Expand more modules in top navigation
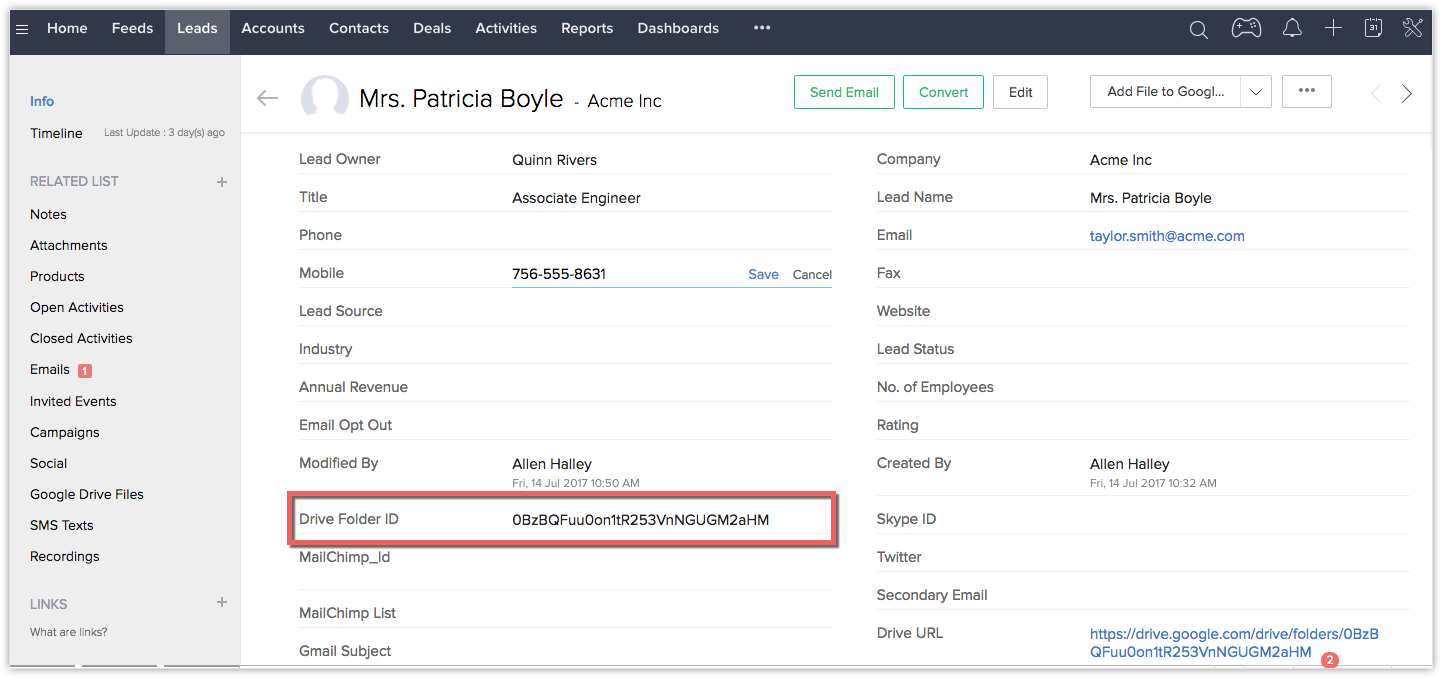The width and height of the screenshot is (1442, 678). [762, 28]
